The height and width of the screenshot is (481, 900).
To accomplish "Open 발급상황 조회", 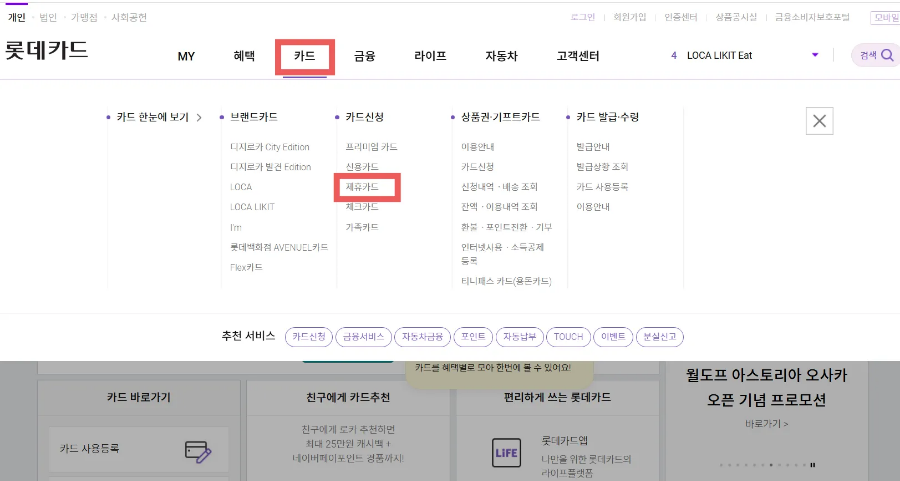I will 602,167.
